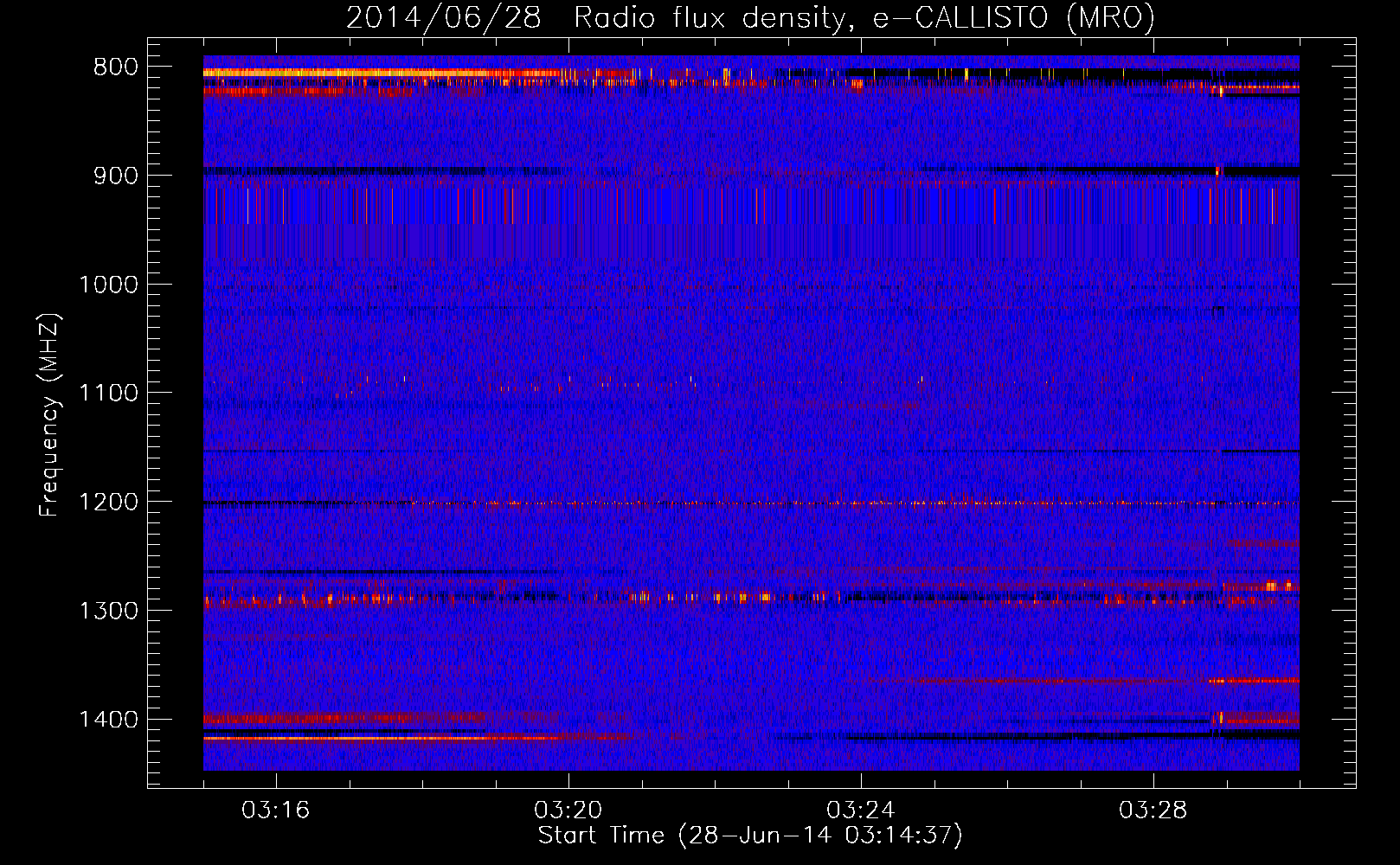Click the 03:28 time tick label
The width and height of the screenshot is (1400, 865).
tap(1153, 811)
